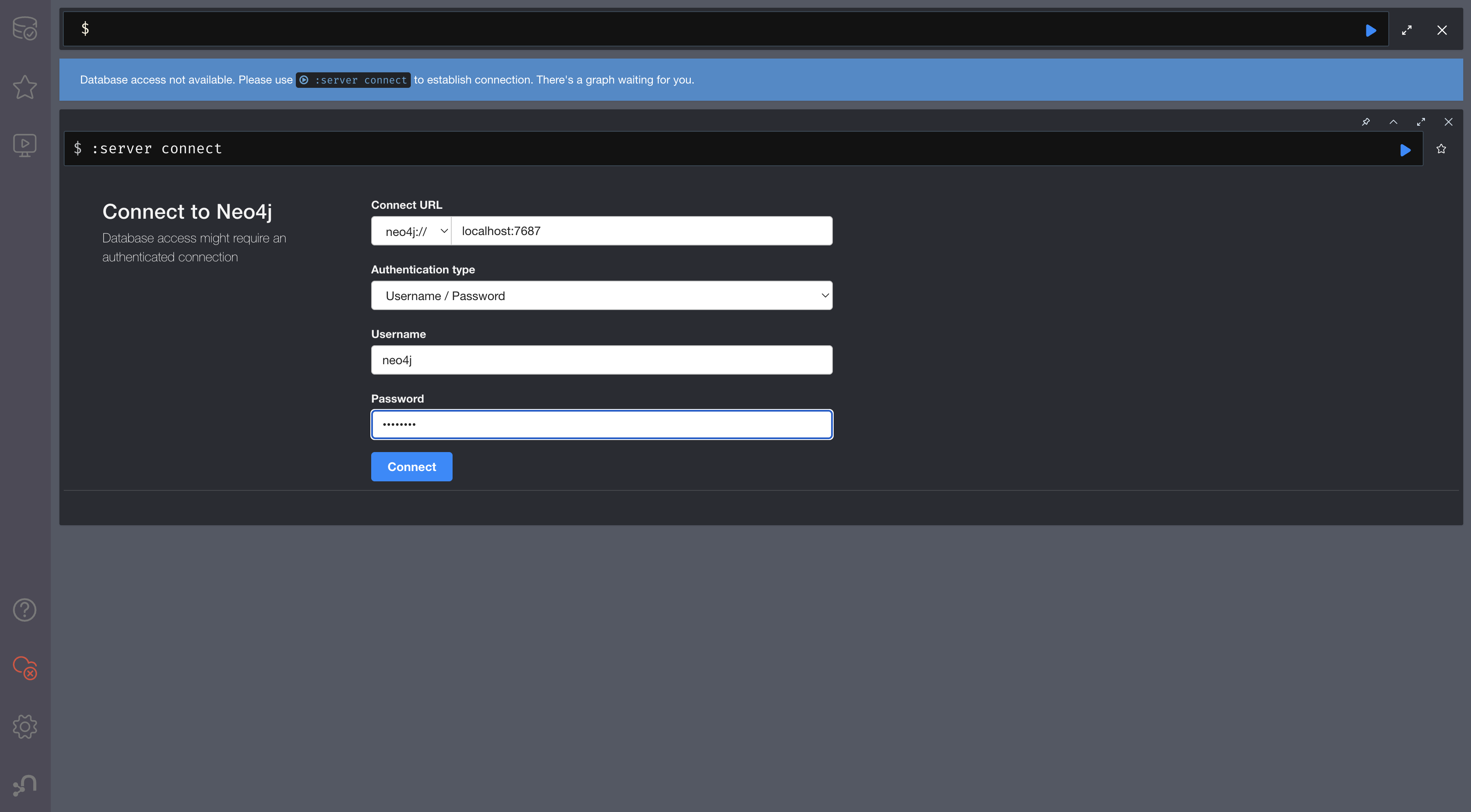Focus the Username input field
Image resolution: width=1471 pixels, height=812 pixels.
coord(601,360)
